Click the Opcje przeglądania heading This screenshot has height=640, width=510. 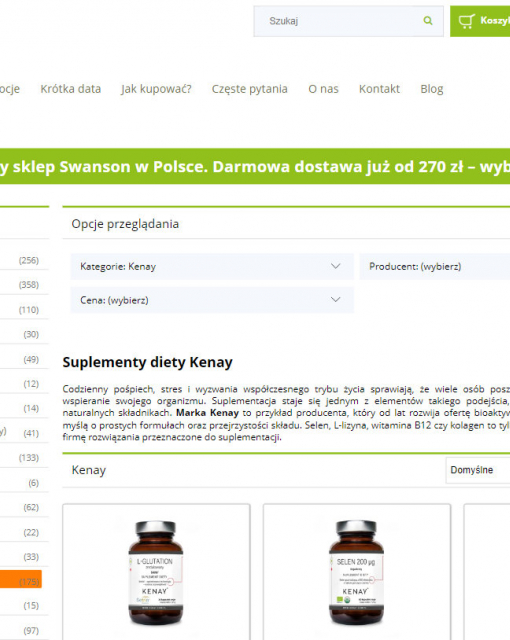point(125,224)
